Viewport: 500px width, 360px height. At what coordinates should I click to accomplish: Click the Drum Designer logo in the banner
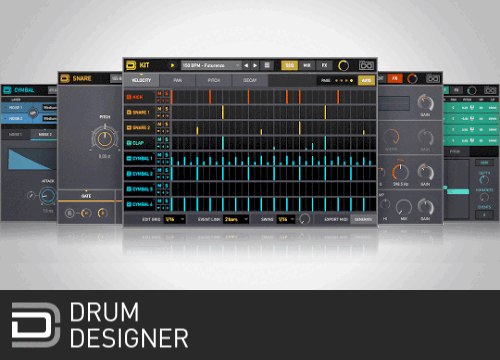click(x=36, y=325)
